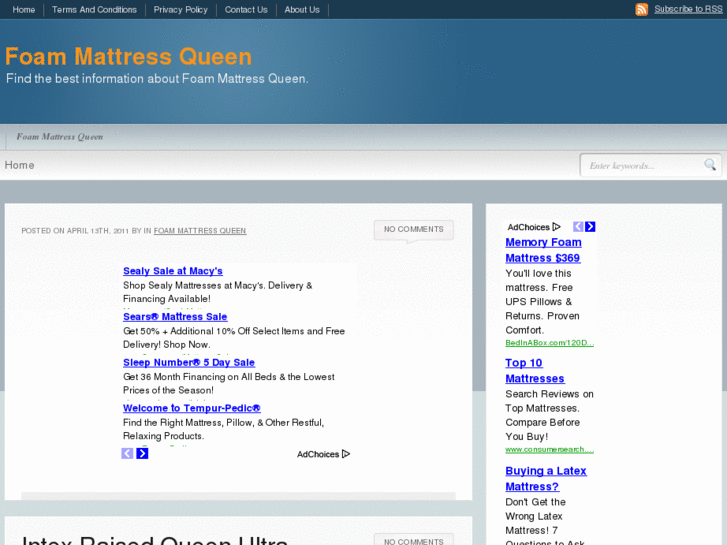Click Subscribe to RSS link
Image resolution: width=727 pixels, height=545 pixels.
tap(688, 9)
